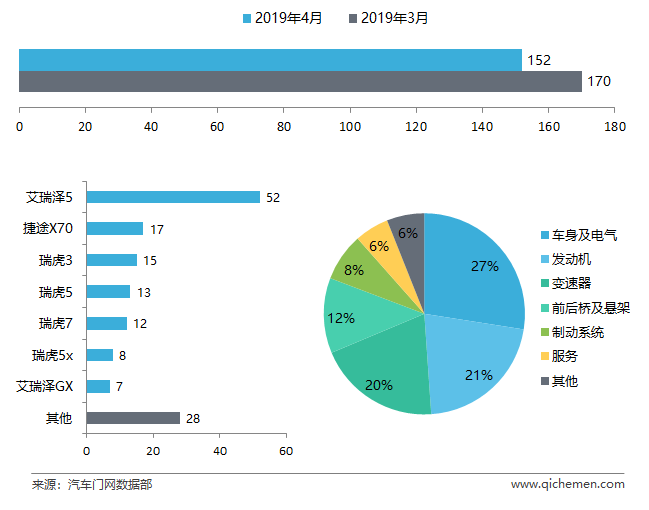
Task: Click the 60 tick label on lower axis
Action: pos(286,451)
